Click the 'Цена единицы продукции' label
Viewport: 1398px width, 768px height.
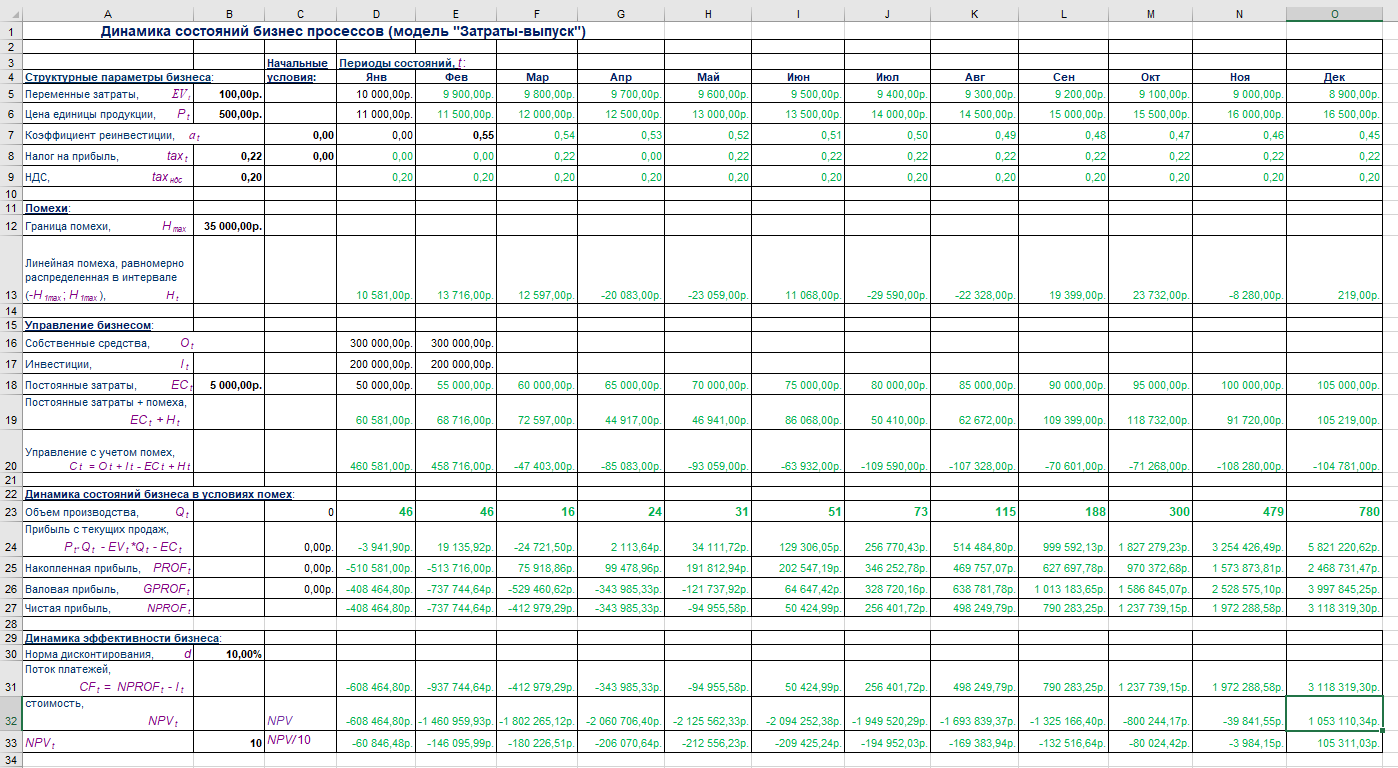(106, 114)
